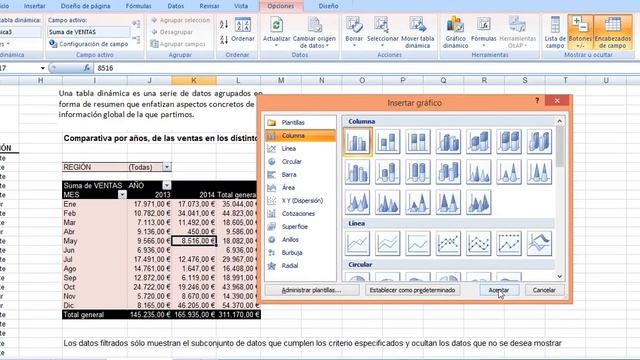Choose Cotizaciones chart category
Viewport: 640px width, 360px height.
coord(300,214)
